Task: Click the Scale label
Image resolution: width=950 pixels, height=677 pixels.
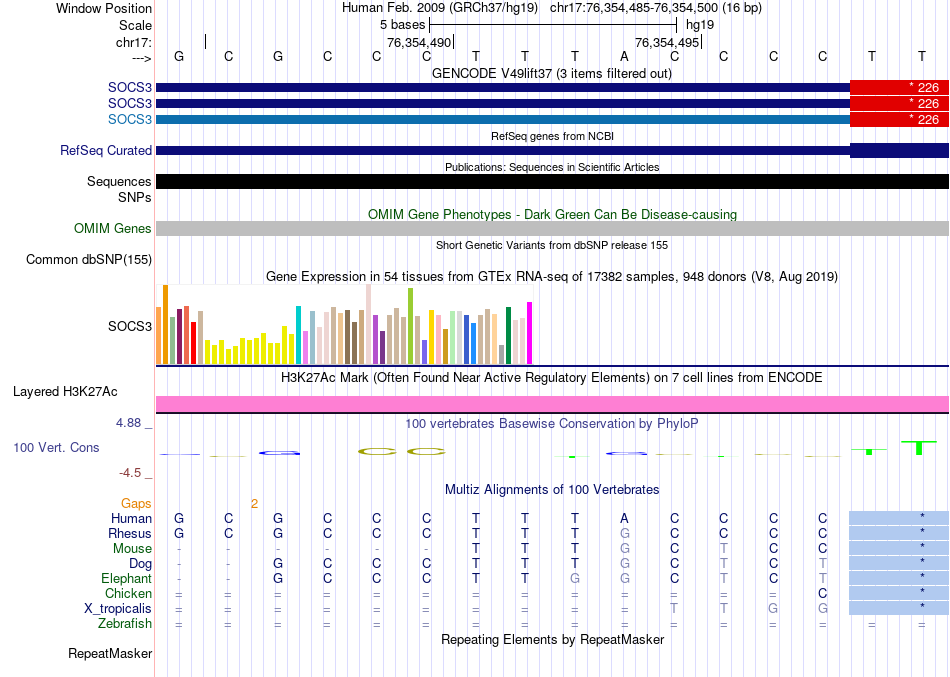Action: pos(135,25)
